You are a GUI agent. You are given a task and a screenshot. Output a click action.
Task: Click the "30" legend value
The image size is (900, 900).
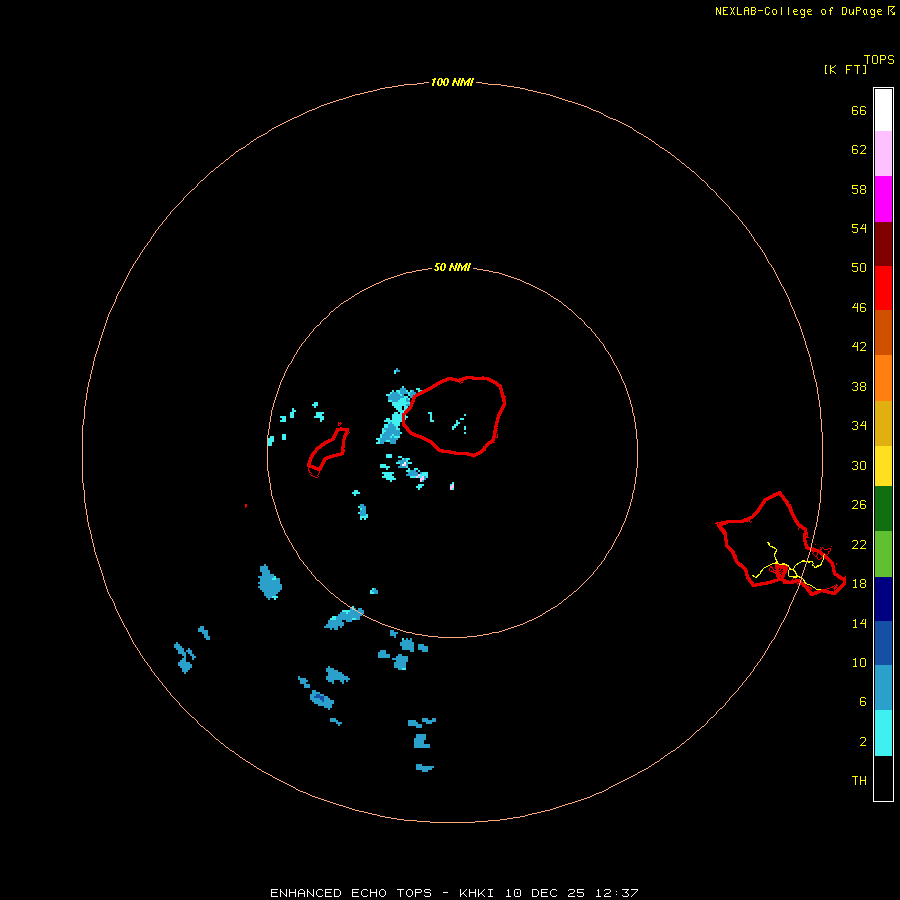coord(859,465)
